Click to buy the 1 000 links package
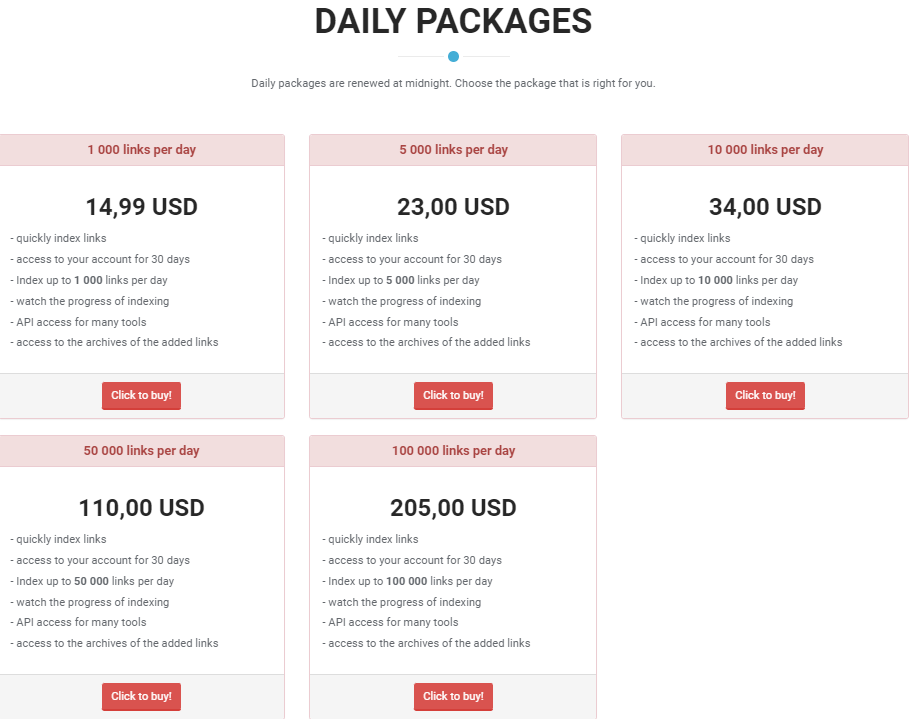909x719 pixels. pyautogui.click(x=141, y=395)
